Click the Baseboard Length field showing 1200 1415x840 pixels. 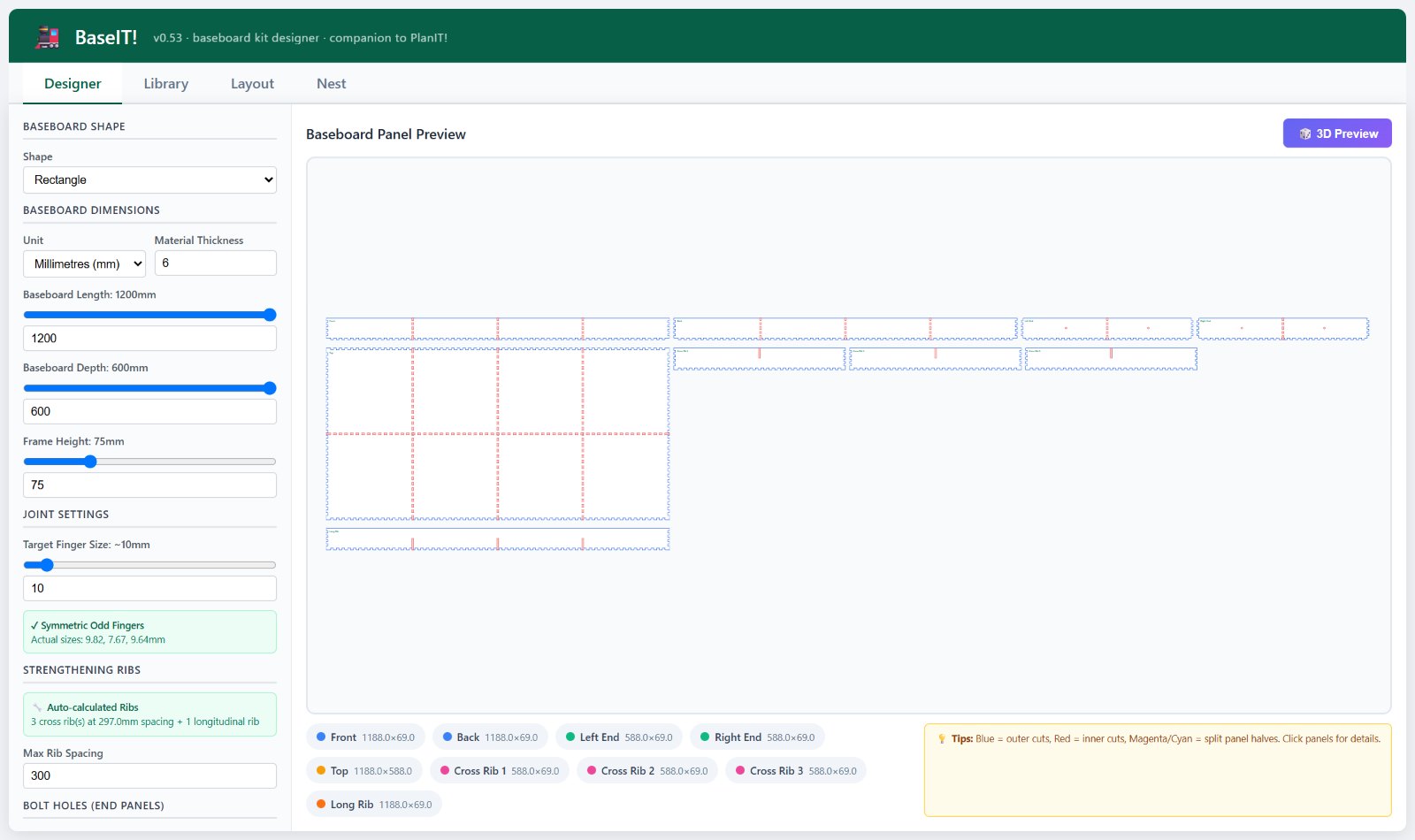[149, 338]
